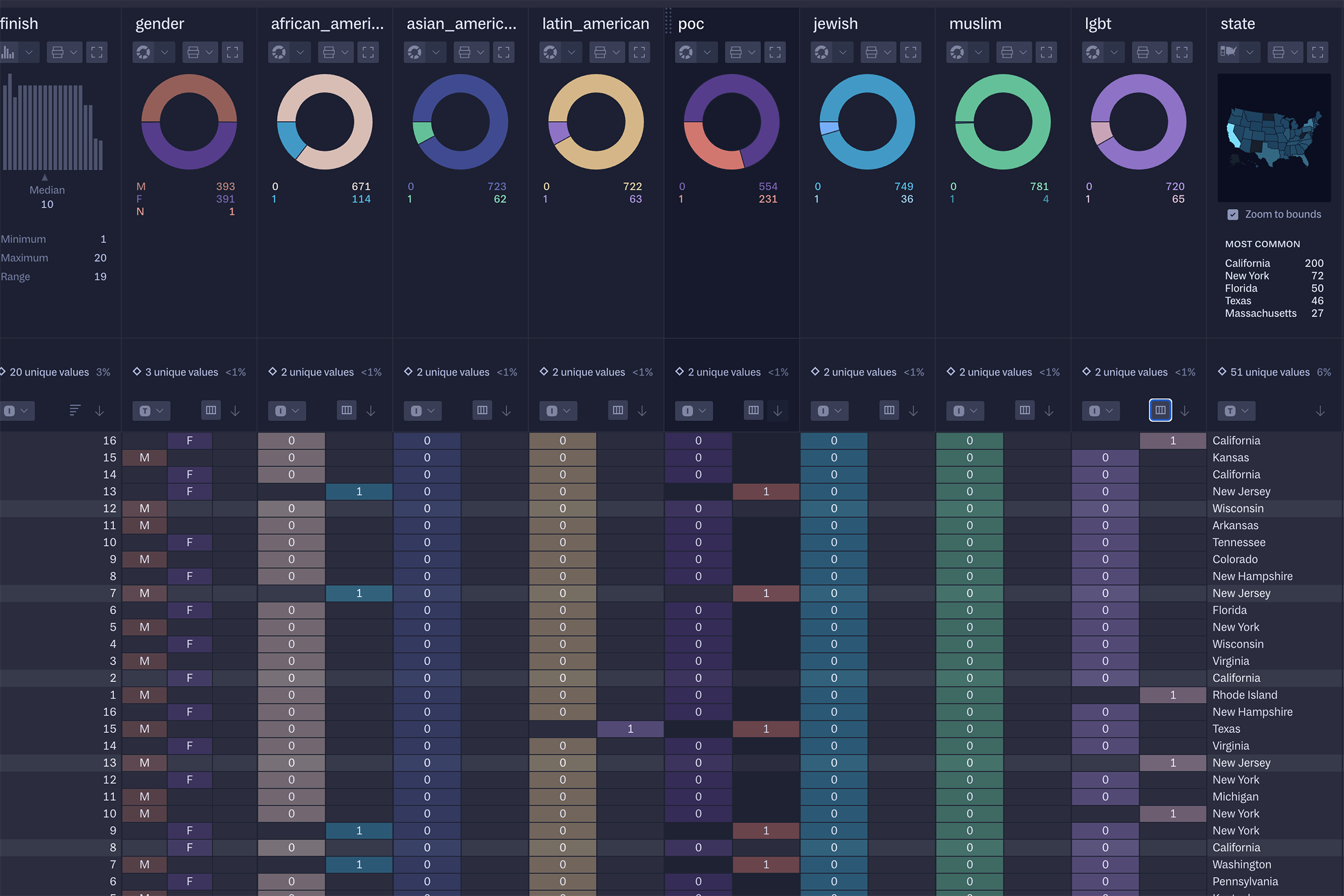Click the bar display icon in the finish column
Screen dimensions: 1344x896
(75, 410)
